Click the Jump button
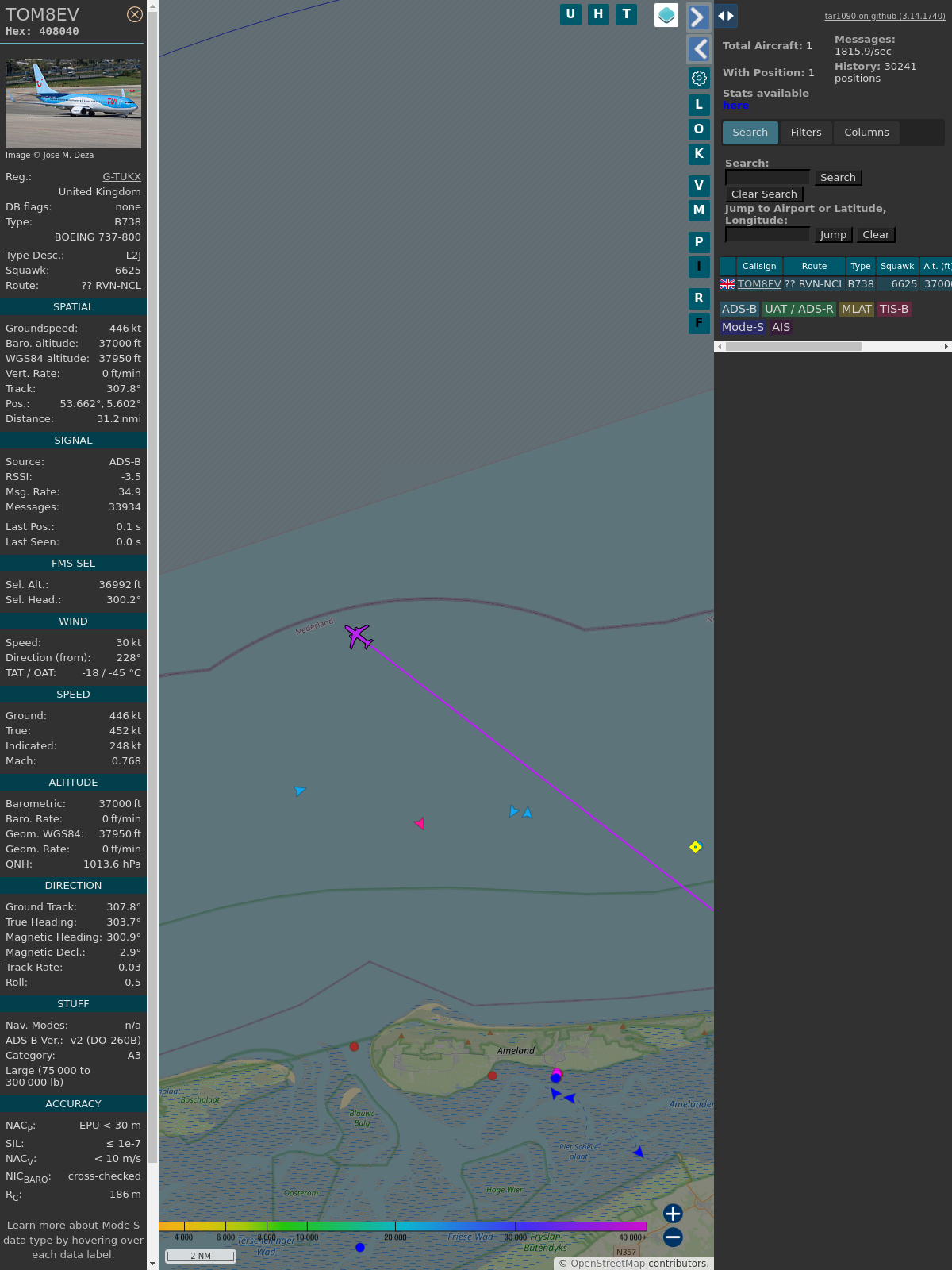952x1270 pixels. coord(833,235)
